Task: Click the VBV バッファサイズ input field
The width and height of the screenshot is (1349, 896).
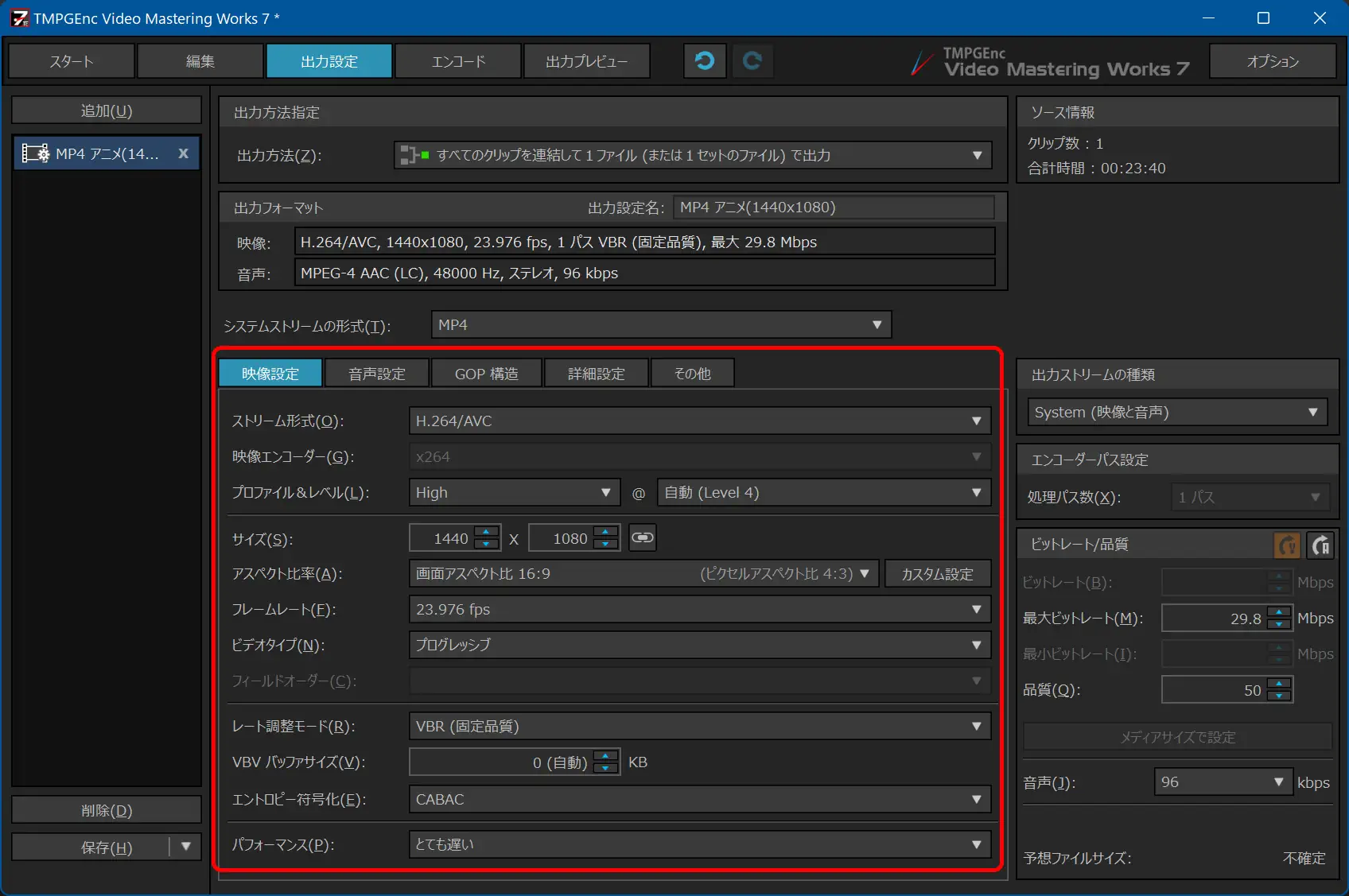Action: point(501,762)
